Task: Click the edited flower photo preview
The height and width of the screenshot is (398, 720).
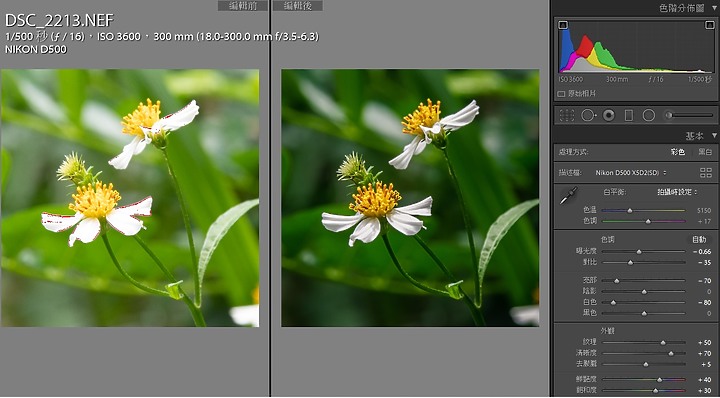Action: [410, 198]
